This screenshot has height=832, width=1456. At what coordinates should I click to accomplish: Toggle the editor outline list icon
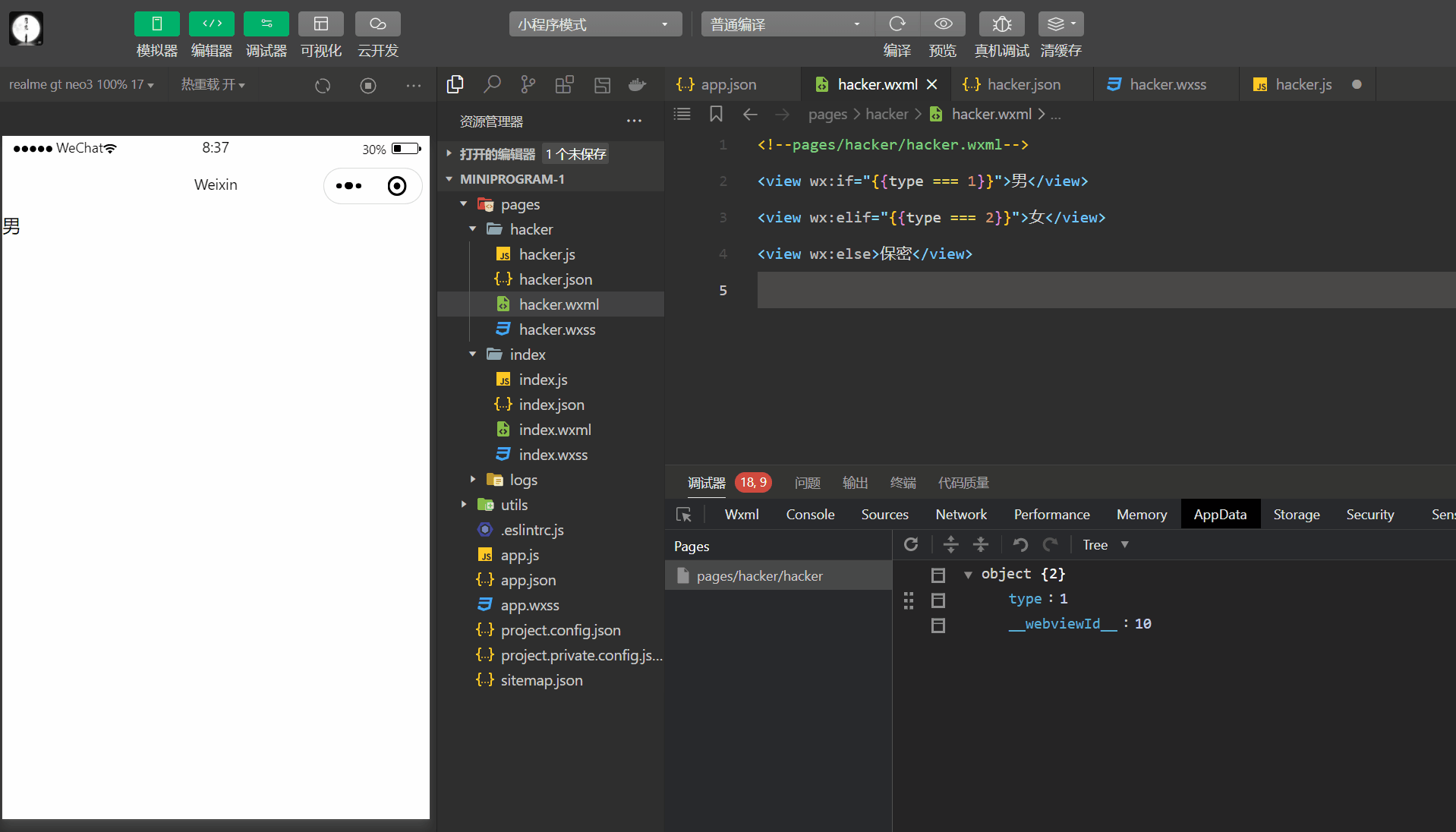tap(682, 114)
